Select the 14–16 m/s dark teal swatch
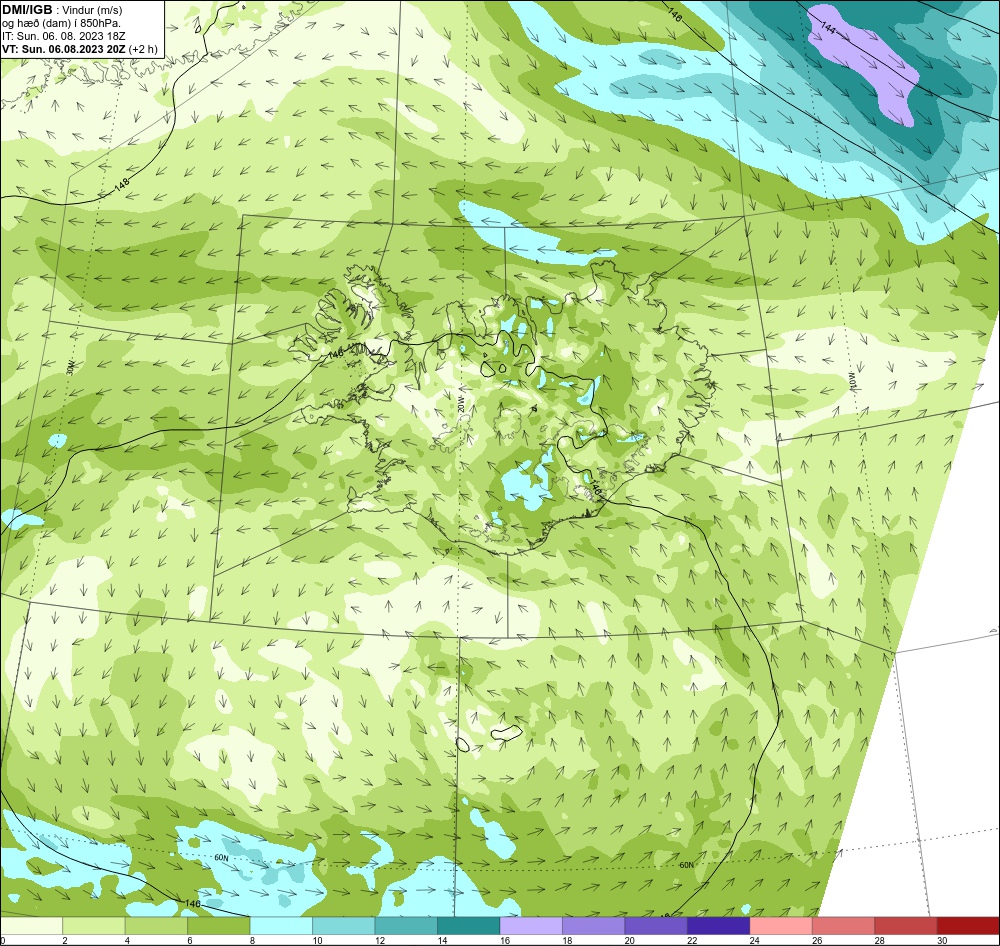 (x=469, y=926)
